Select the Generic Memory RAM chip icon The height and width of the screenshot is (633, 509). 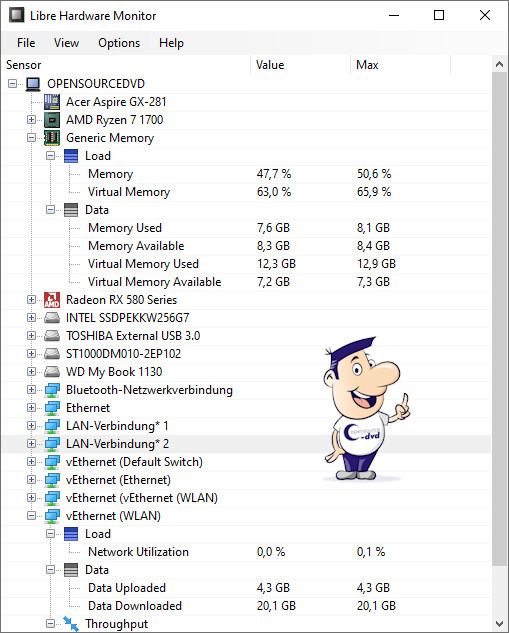pyautogui.click(x=52, y=138)
